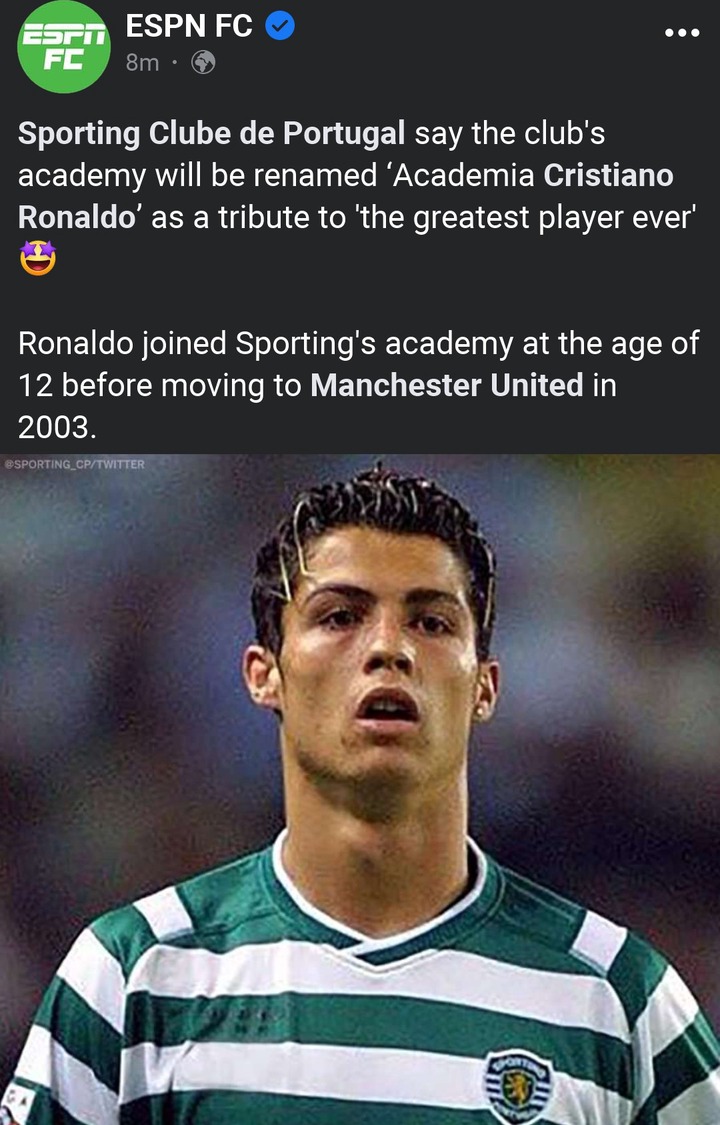
Task: Open the Sporting Clube de Portugal tag
Action: coord(212,133)
